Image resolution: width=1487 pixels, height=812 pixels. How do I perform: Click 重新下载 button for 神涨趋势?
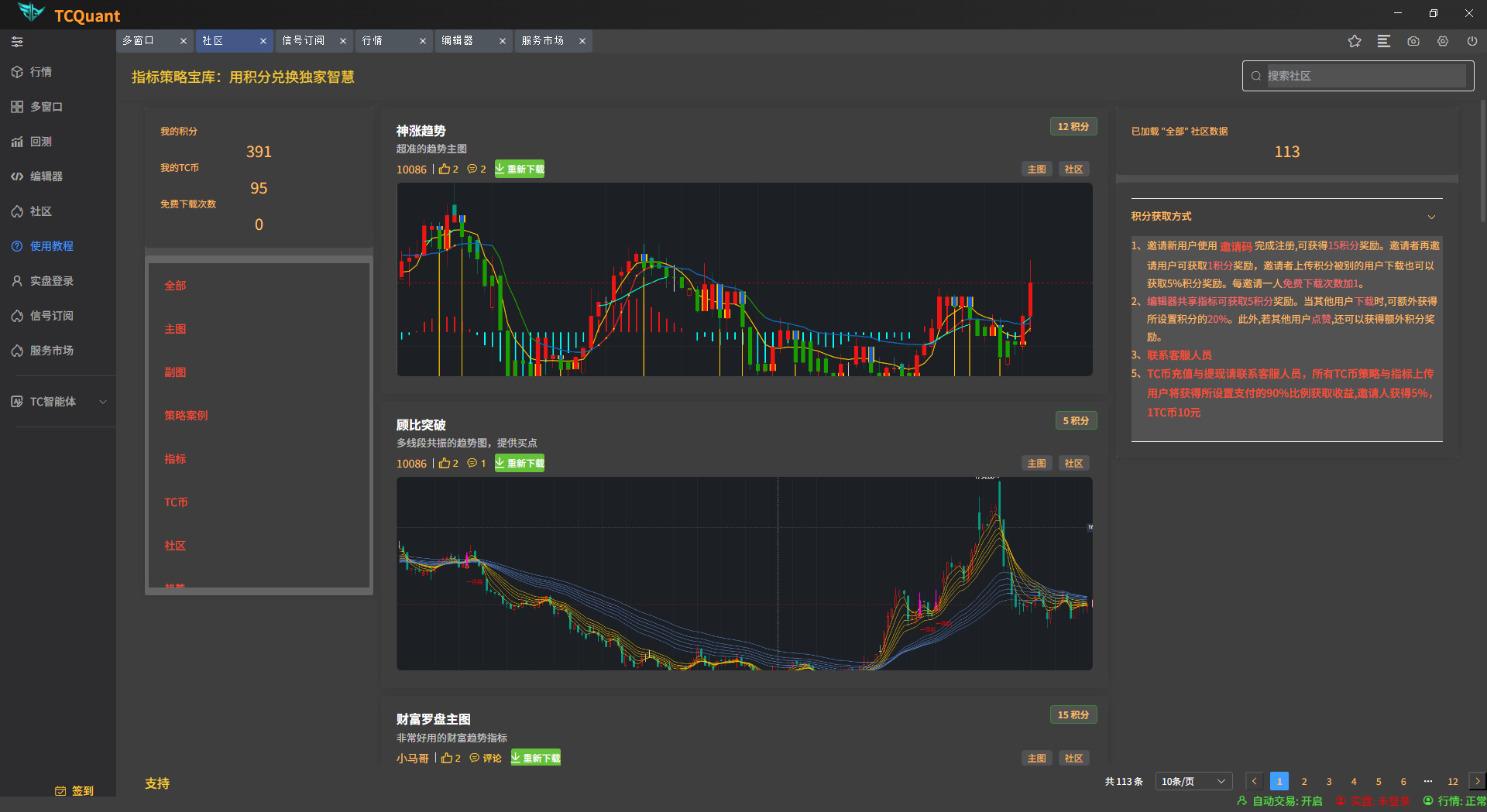point(520,169)
